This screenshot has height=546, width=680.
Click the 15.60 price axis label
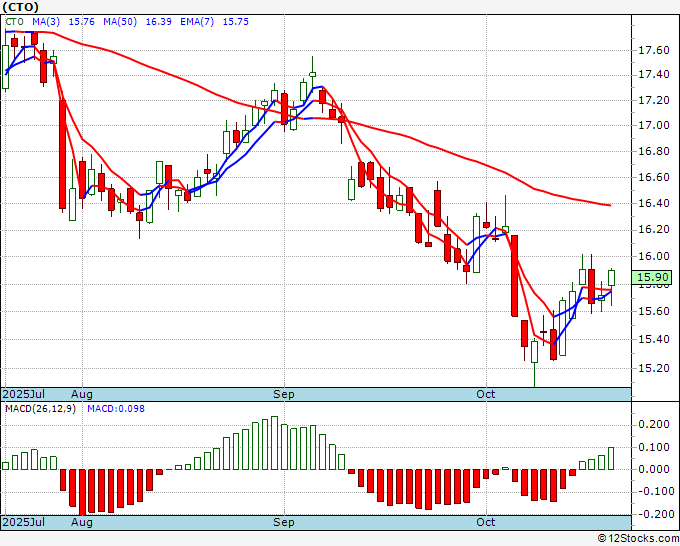pos(654,311)
